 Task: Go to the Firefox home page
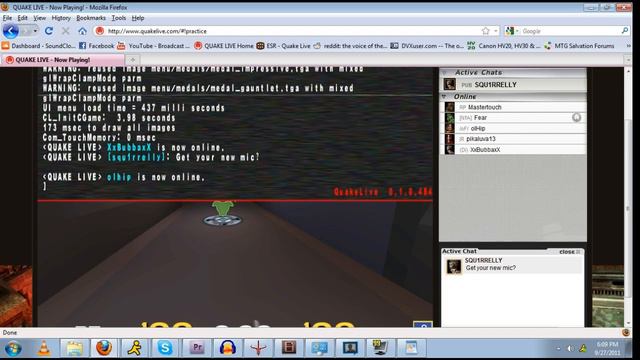tap(82, 31)
